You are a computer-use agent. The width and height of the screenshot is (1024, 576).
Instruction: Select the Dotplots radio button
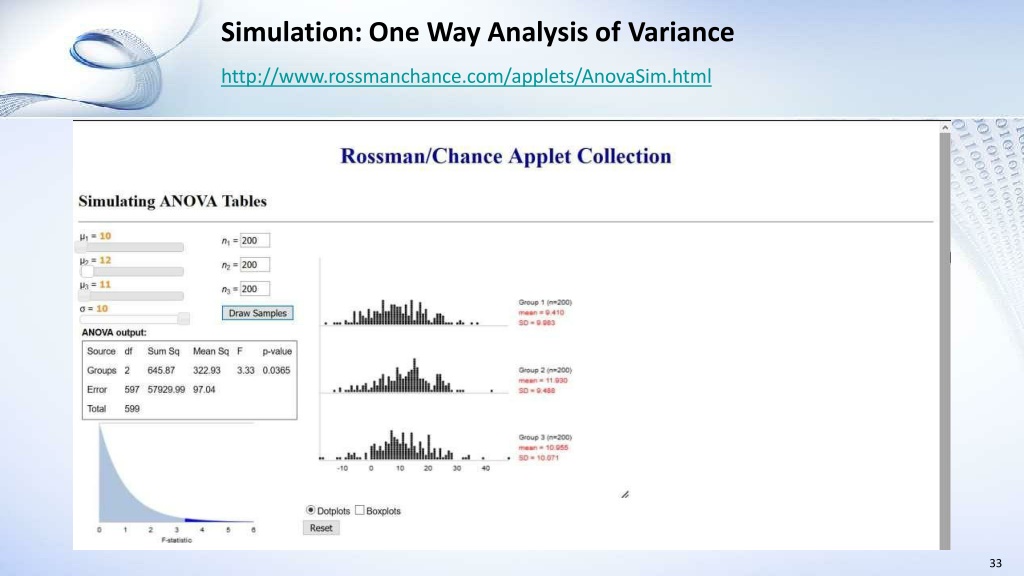(310, 510)
